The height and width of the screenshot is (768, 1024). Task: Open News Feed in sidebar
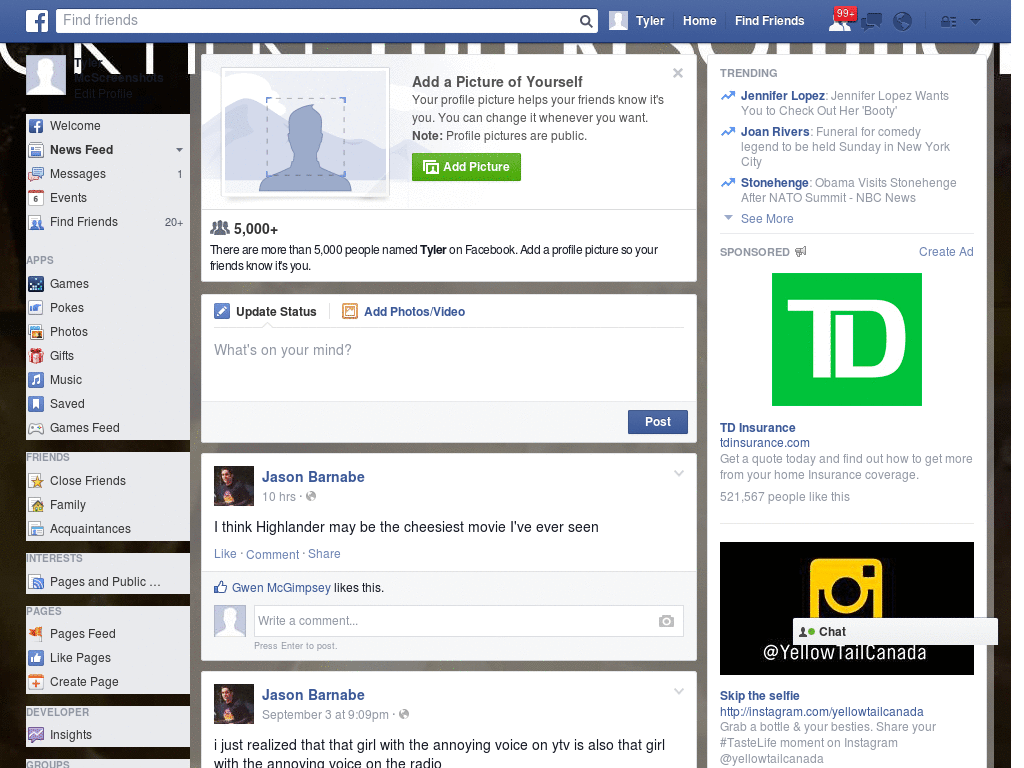(x=82, y=150)
